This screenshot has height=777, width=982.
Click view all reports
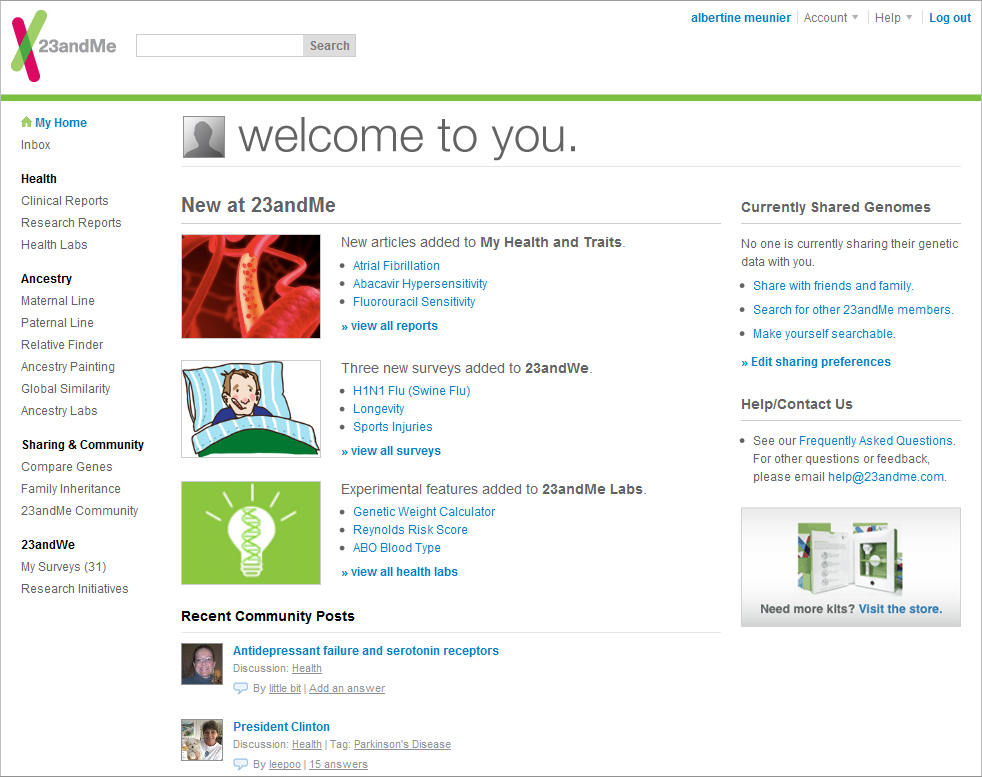pos(390,326)
